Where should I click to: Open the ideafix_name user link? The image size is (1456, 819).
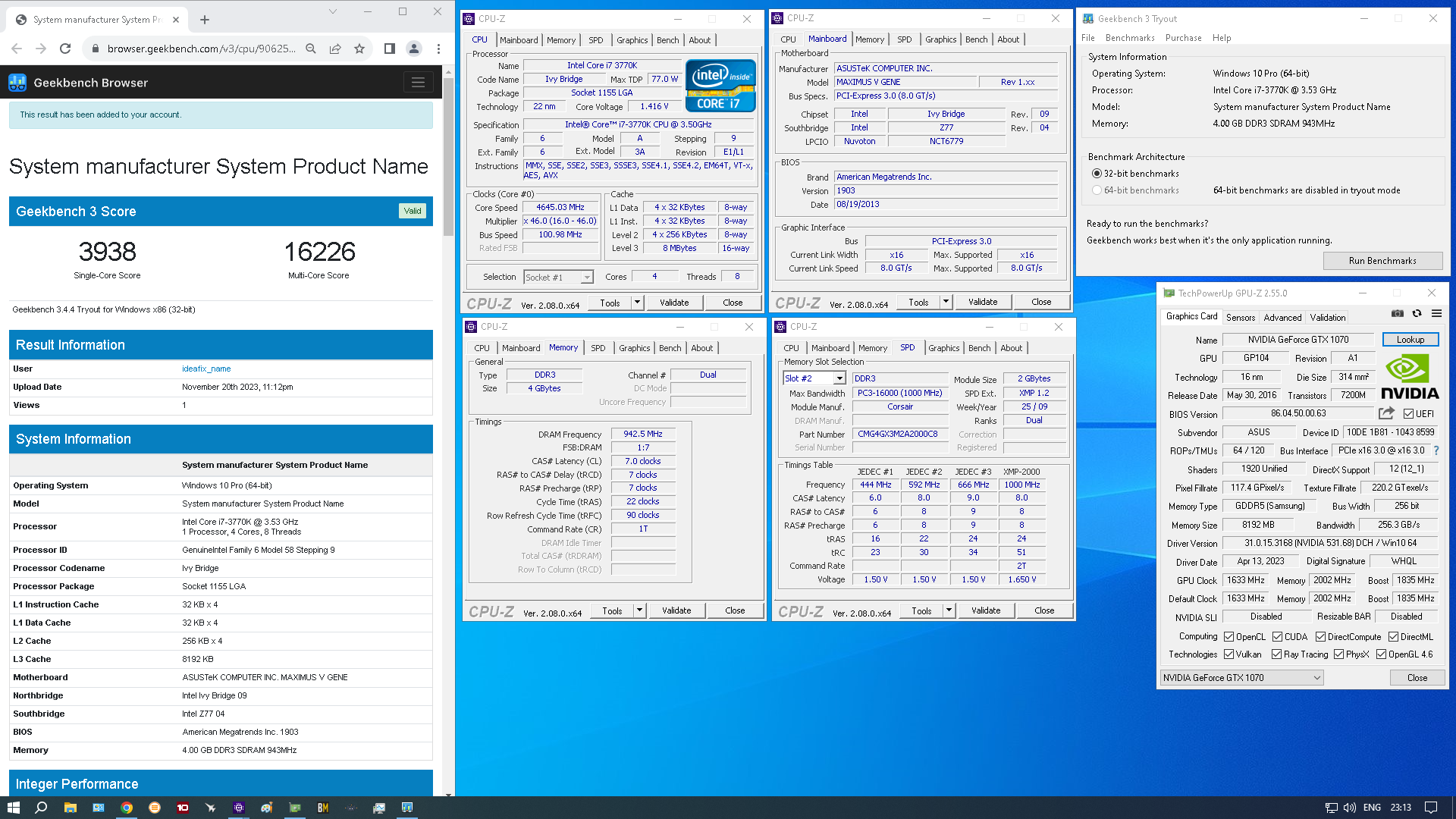click(x=206, y=369)
